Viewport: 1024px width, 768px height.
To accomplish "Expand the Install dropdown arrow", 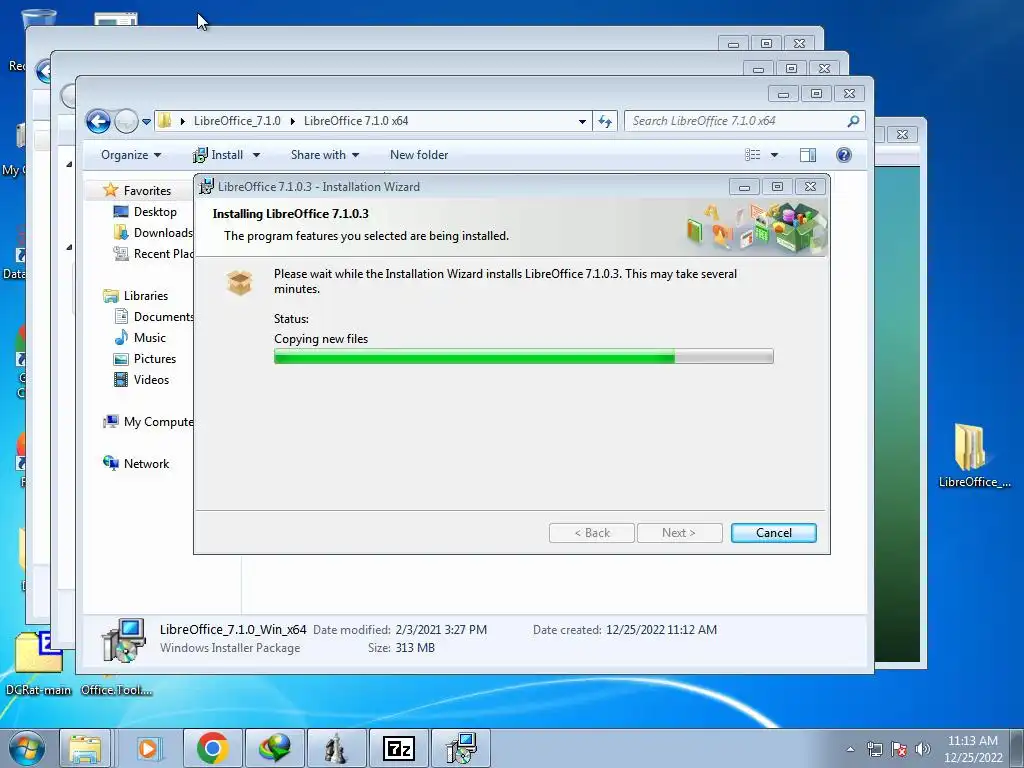I will [x=256, y=155].
